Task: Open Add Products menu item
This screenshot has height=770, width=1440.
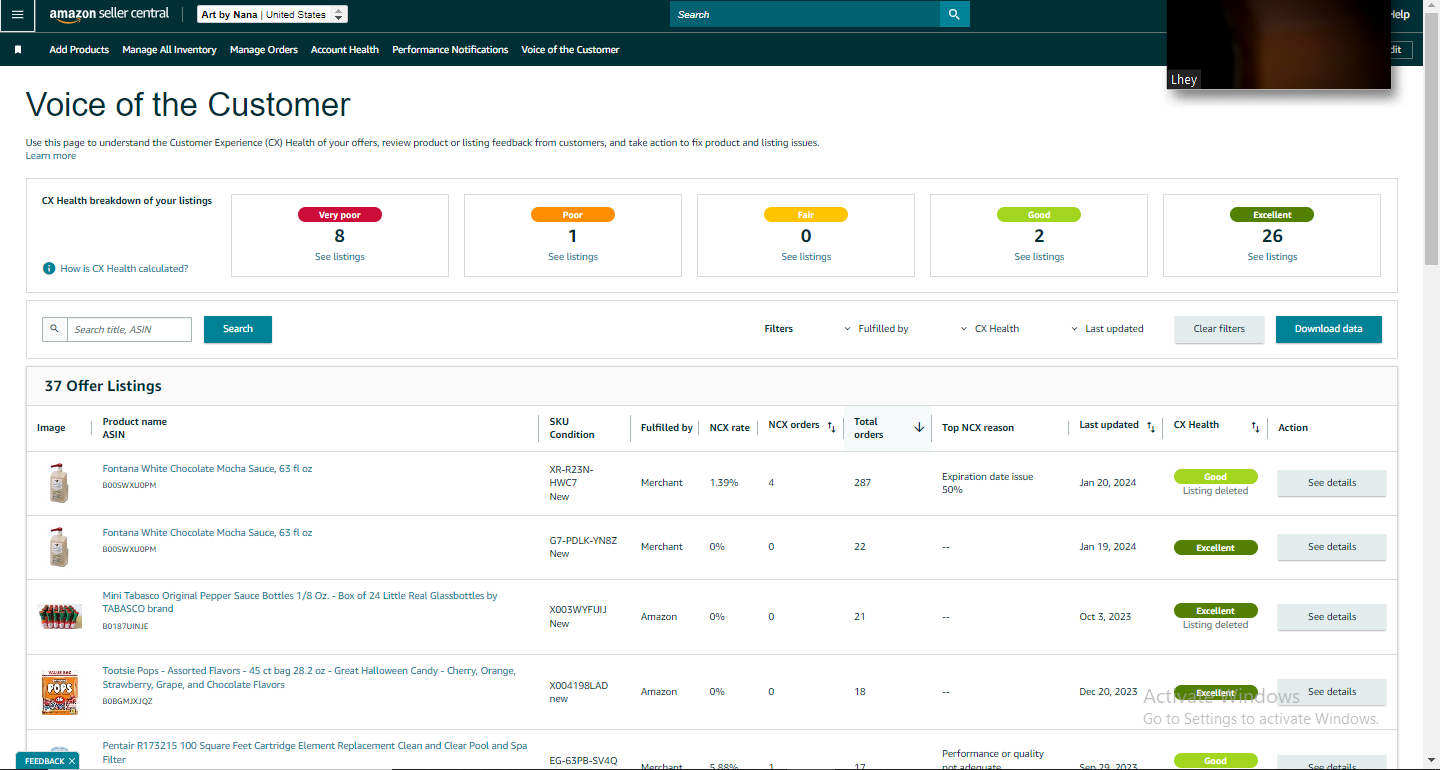Action: (x=79, y=50)
